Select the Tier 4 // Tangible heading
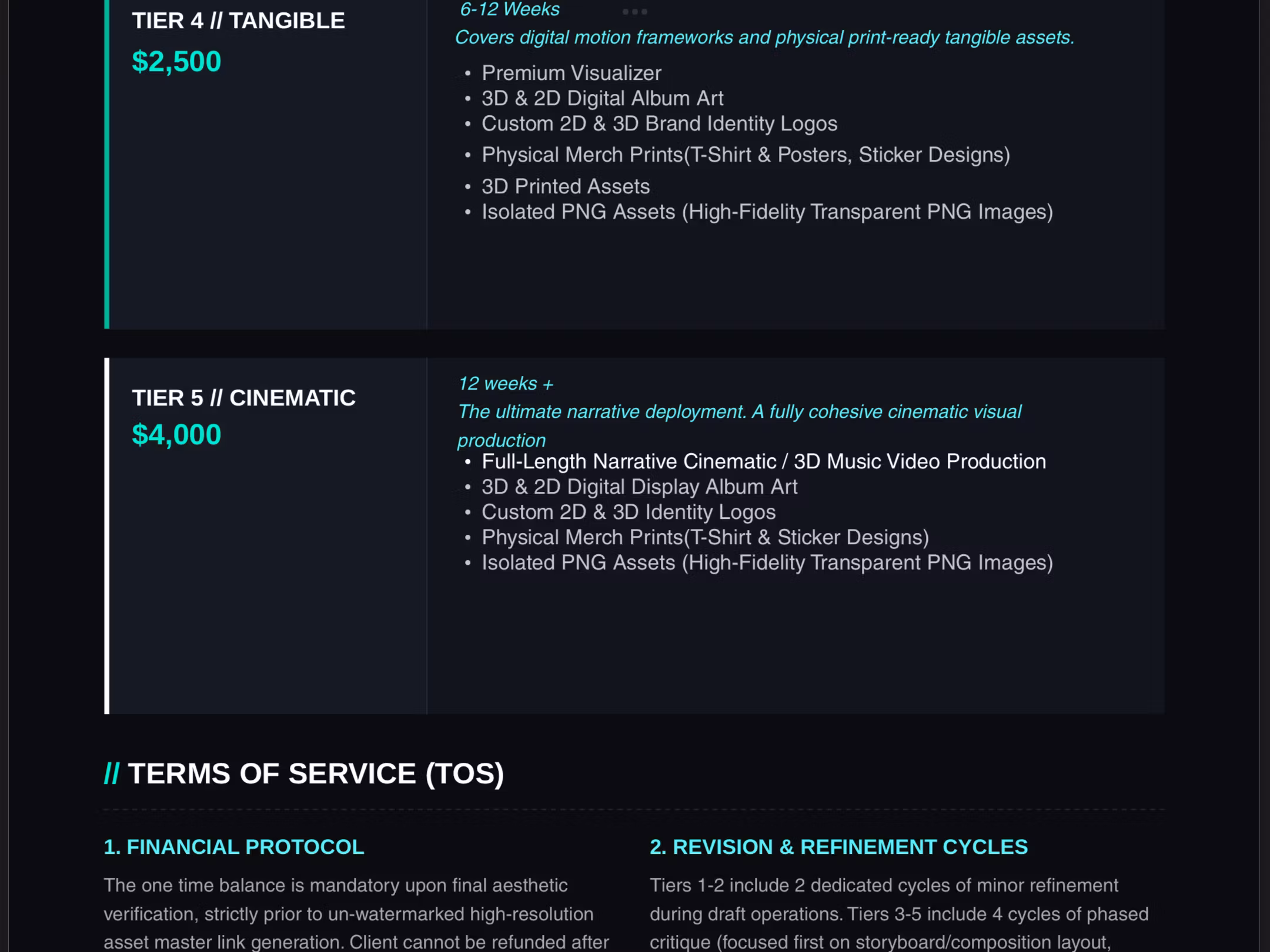This screenshot has width=1270, height=952. click(x=238, y=21)
